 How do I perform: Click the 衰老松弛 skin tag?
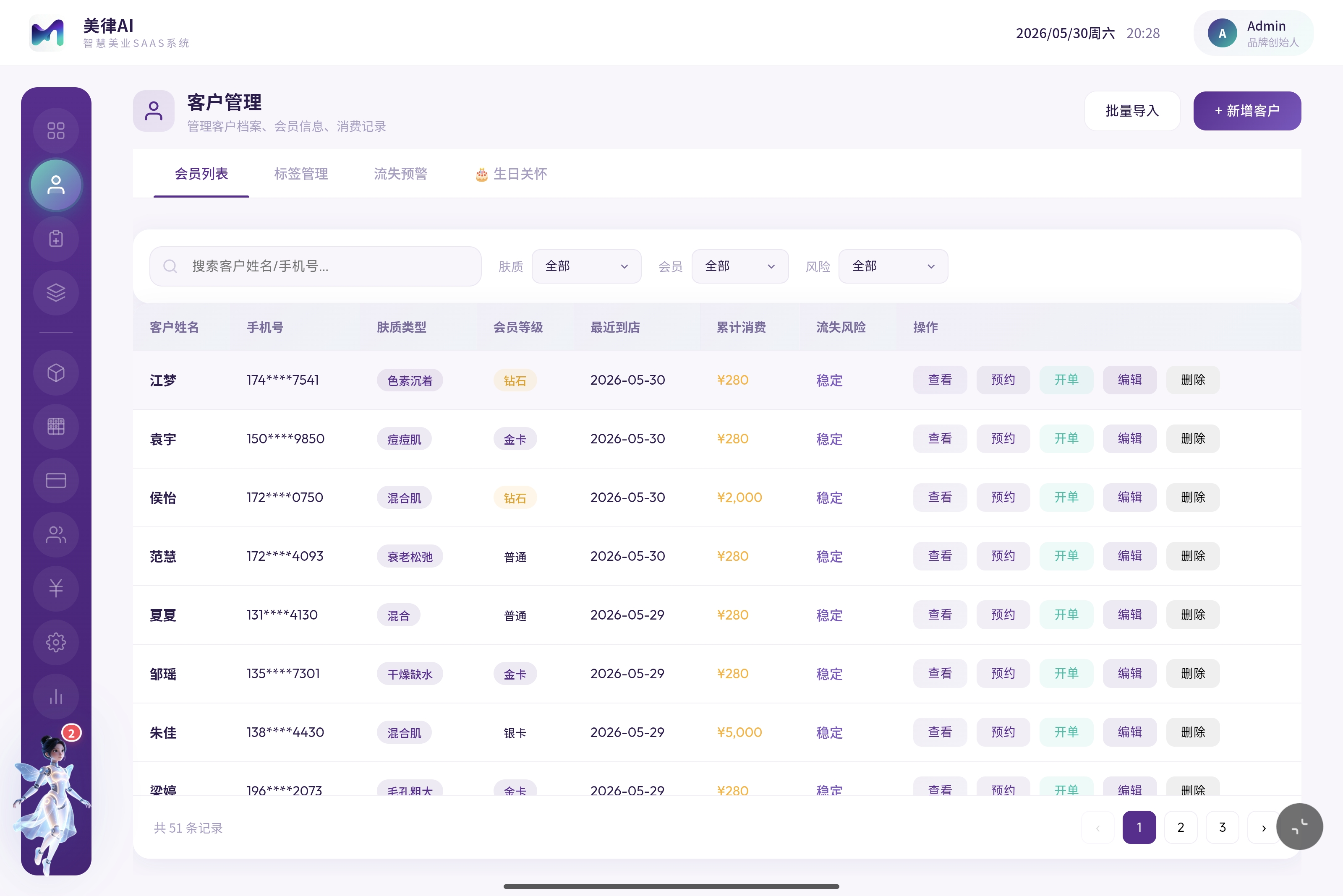[410, 557]
